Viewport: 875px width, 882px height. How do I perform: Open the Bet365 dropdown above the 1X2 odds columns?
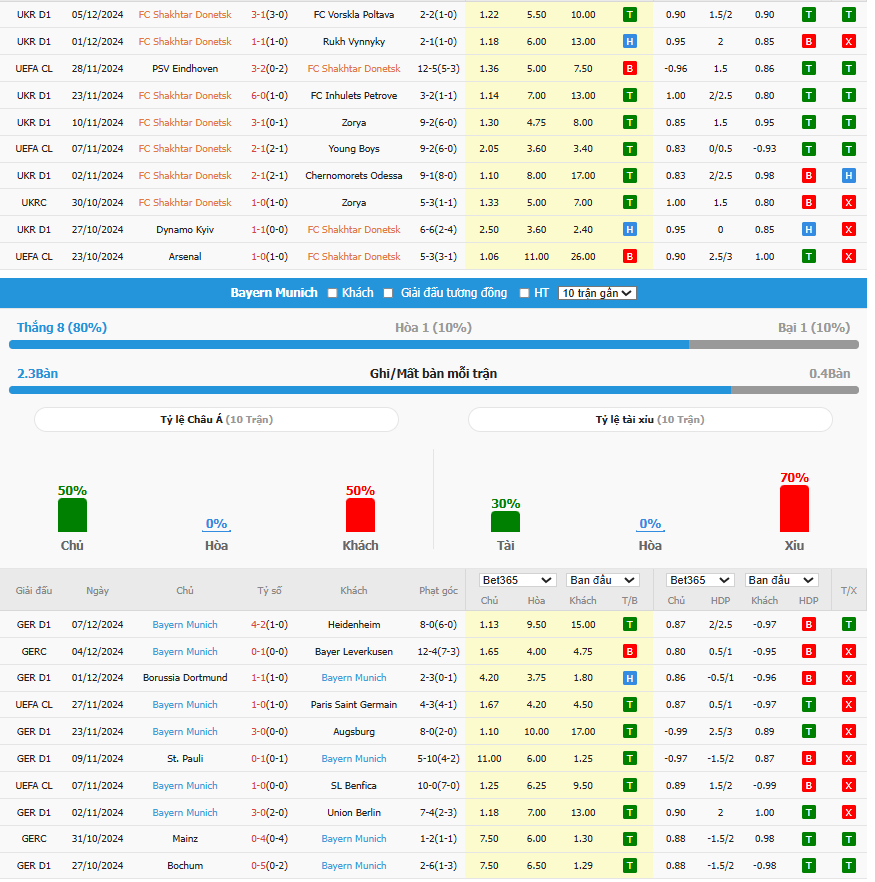(517, 580)
